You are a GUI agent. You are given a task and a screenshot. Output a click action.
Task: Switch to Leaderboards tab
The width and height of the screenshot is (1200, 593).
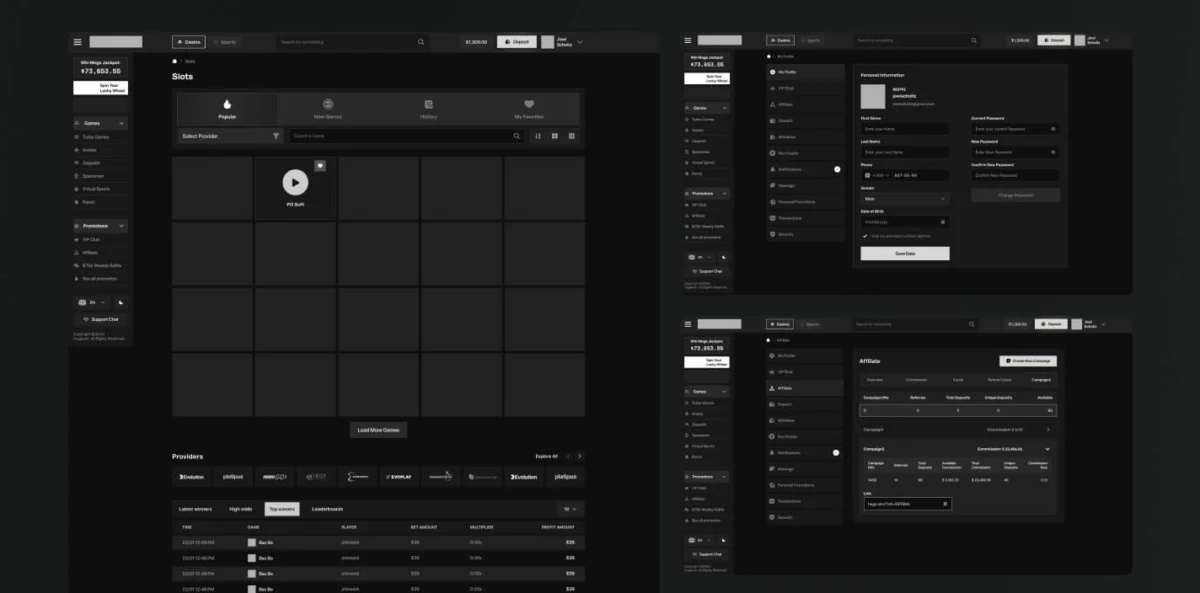pos(327,509)
